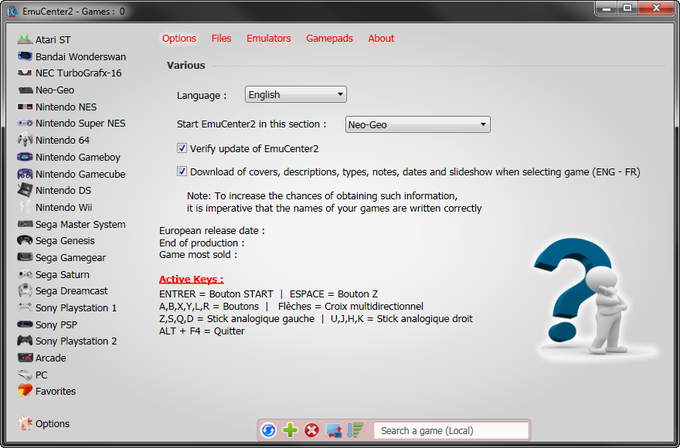
Task: Click the EmuCenter2 title bar app icon
Action: click(13, 11)
